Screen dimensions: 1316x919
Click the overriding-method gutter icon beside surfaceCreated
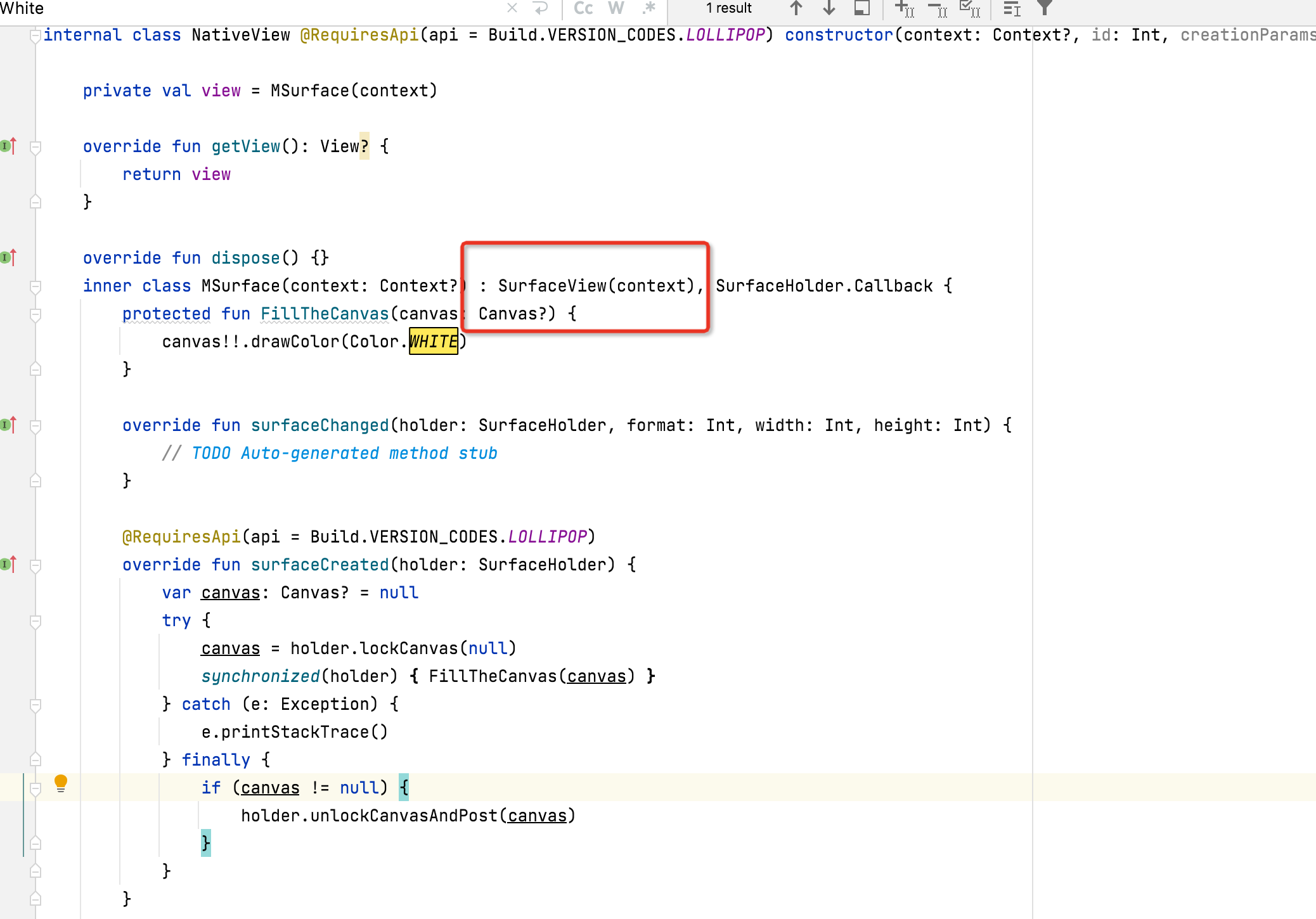(8, 563)
